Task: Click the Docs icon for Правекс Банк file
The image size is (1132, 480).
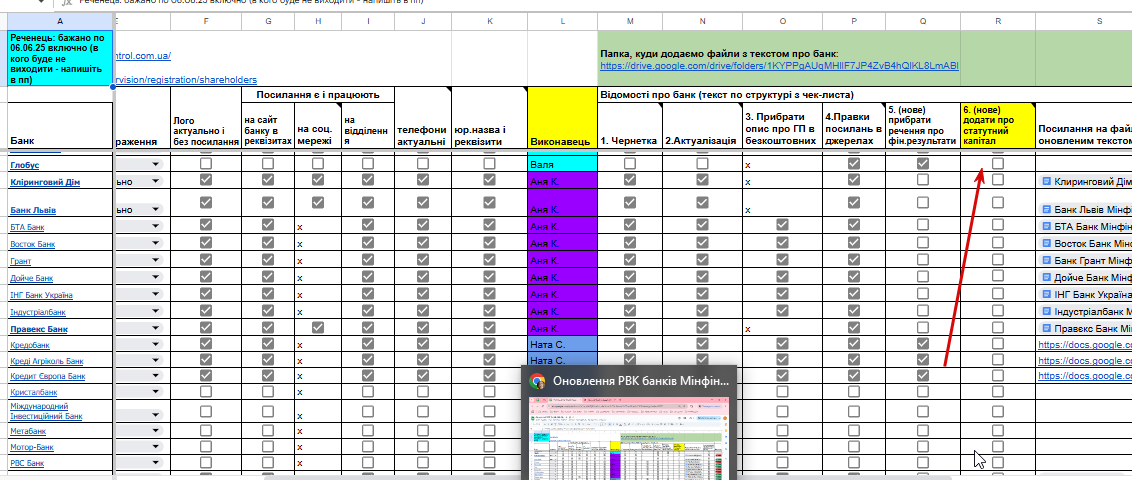Action: click(x=1046, y=328)
